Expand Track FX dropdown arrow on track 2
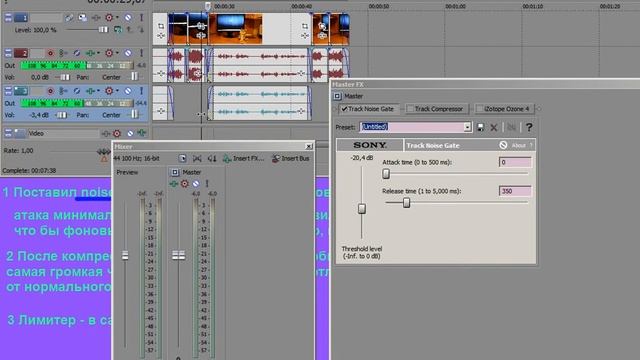Image resolution: width=640 pixels, height=360 pixels. [x=98, y=53]
